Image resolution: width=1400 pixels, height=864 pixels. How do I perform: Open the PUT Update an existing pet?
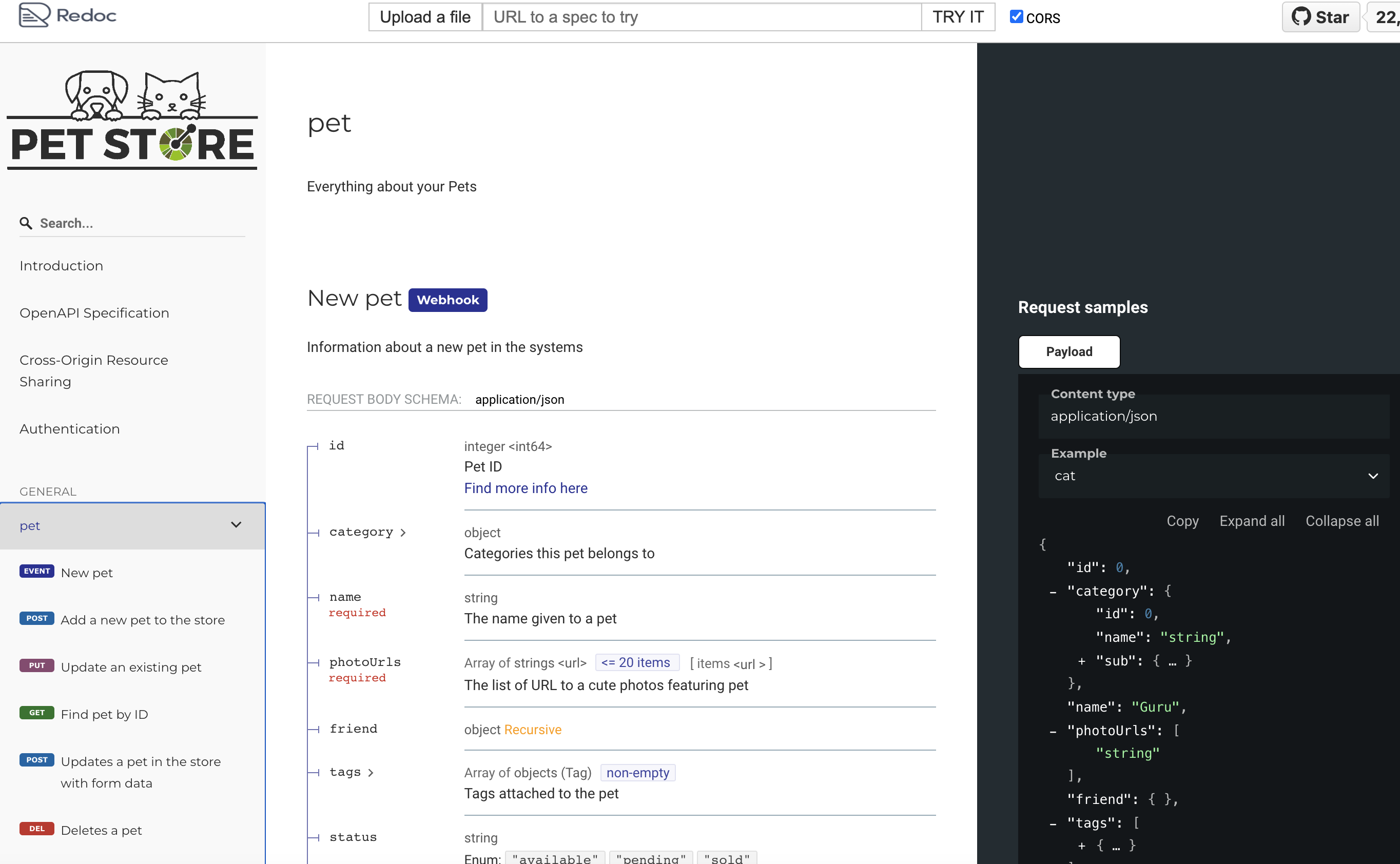(131, 667)
